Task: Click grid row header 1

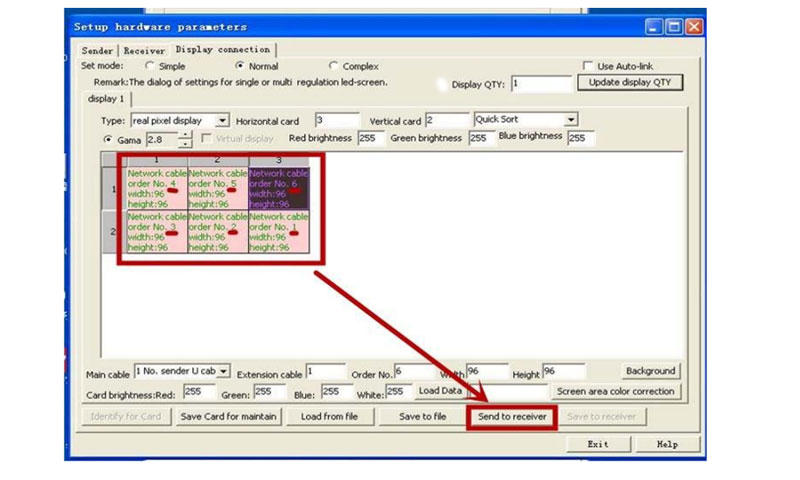Action: (x=113, y=189)
